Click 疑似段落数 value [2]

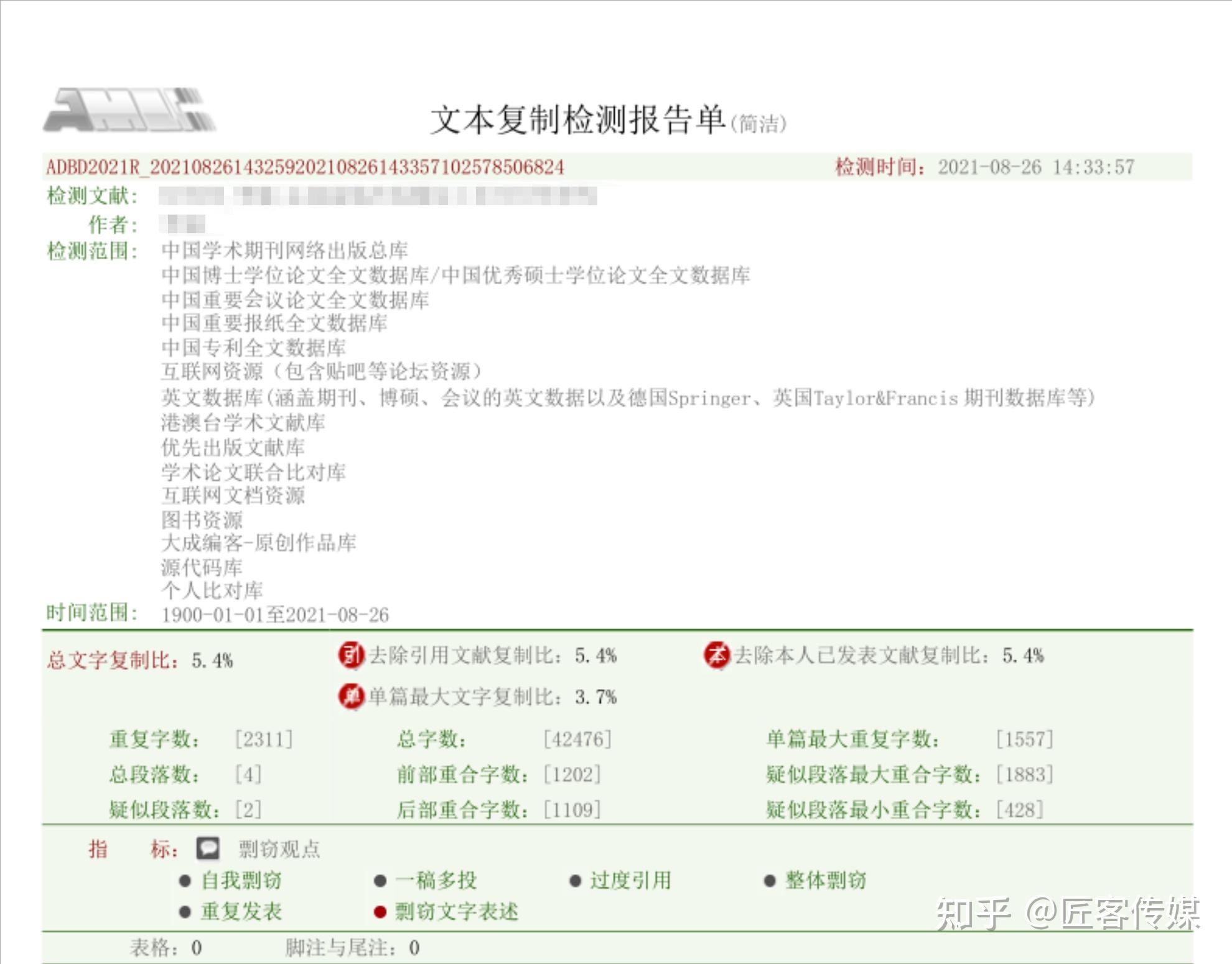coord(248,810)
